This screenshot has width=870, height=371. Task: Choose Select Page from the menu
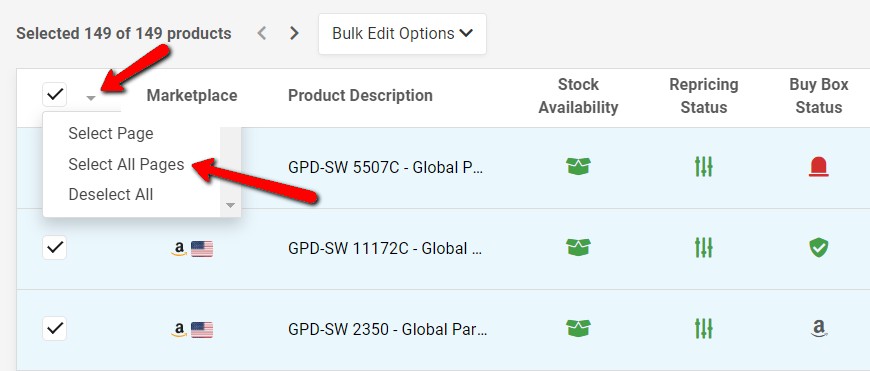[x=110, y=134]
